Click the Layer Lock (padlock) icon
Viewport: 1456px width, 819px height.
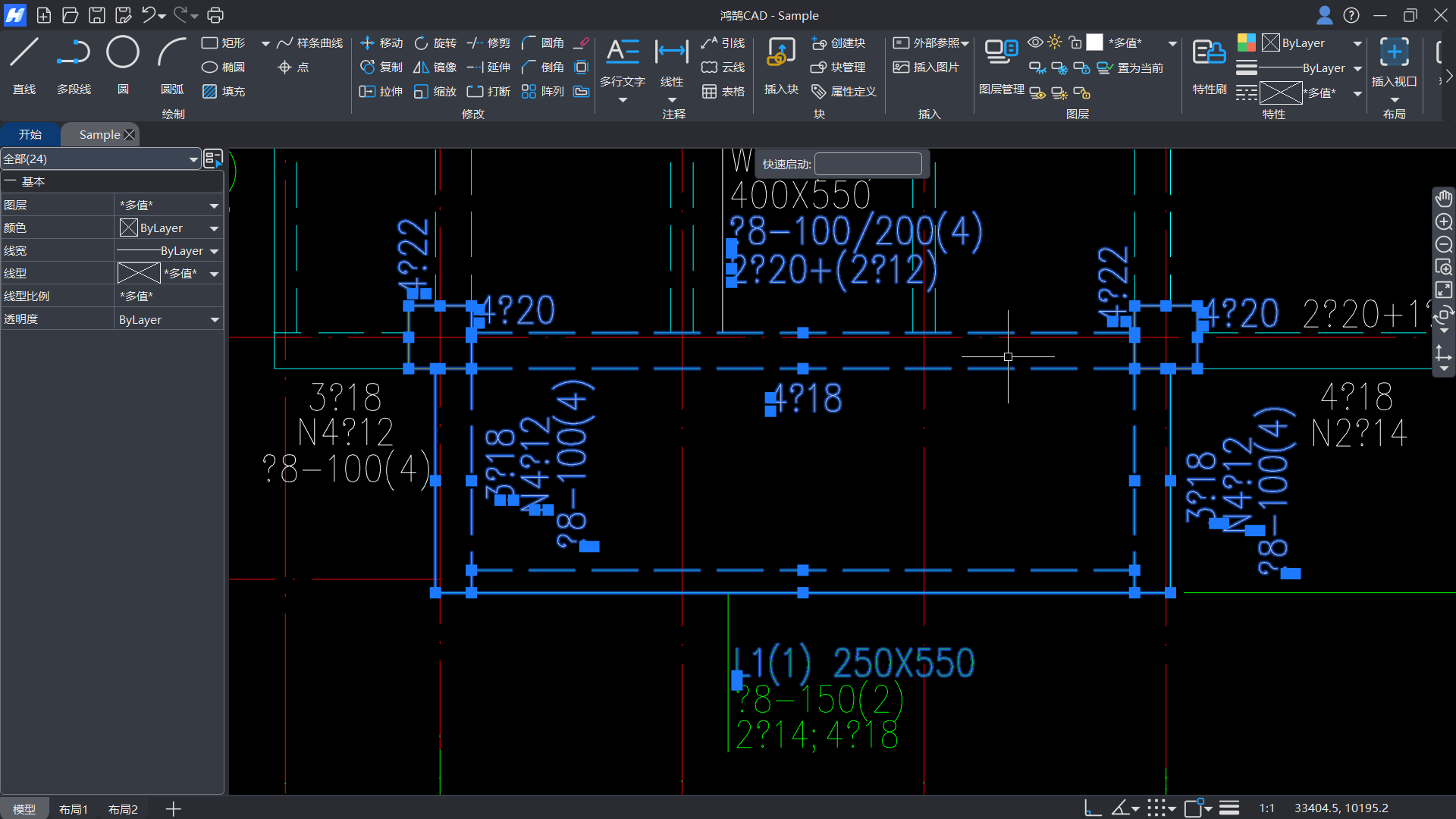tap(1075, 42)
